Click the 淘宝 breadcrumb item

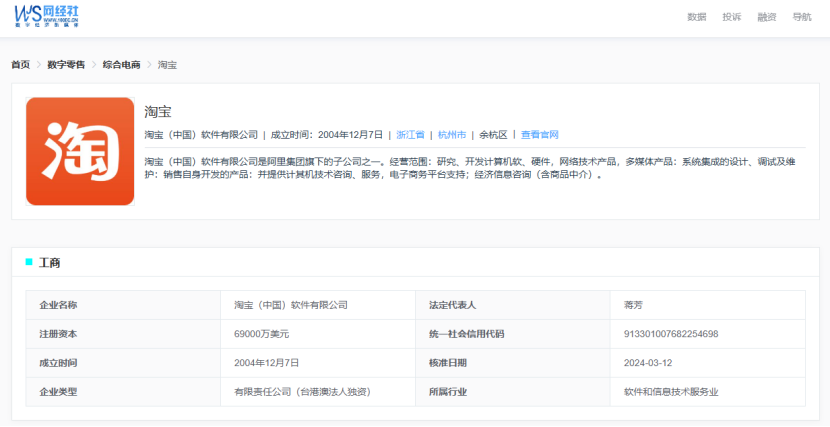click(x=167, y=65)
